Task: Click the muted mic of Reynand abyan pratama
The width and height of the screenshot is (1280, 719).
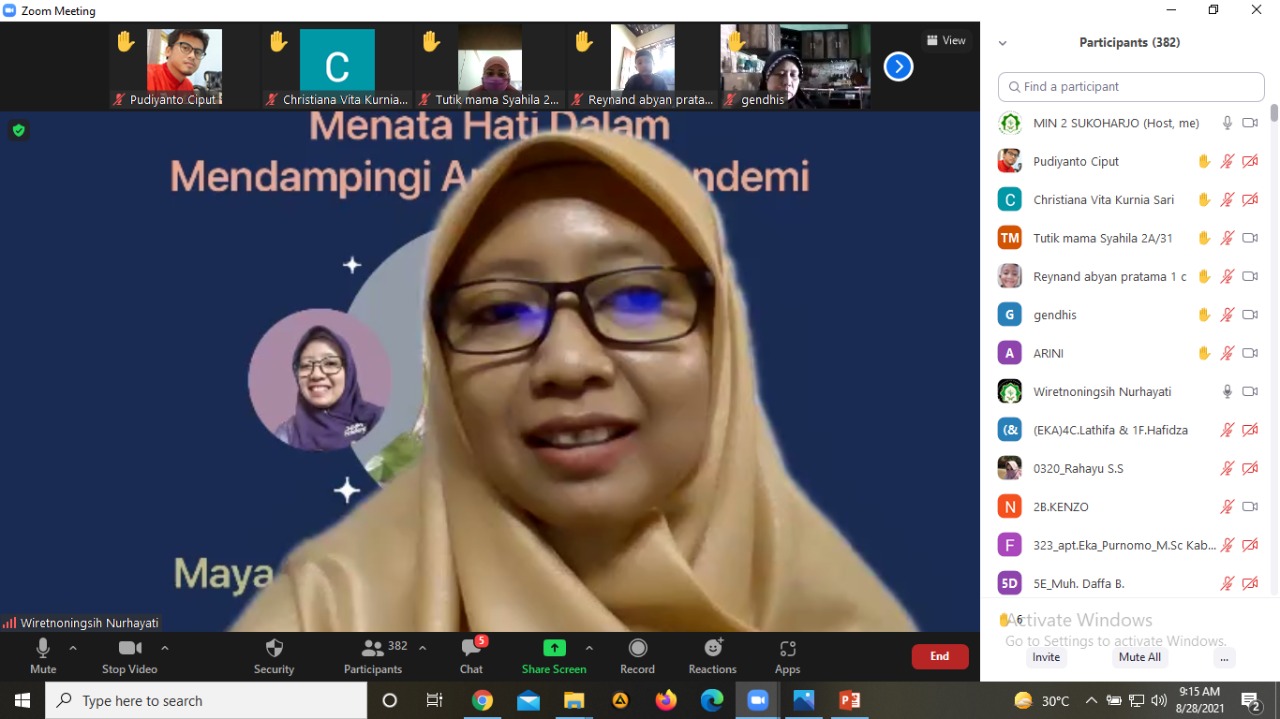Action: point(1228,276)
